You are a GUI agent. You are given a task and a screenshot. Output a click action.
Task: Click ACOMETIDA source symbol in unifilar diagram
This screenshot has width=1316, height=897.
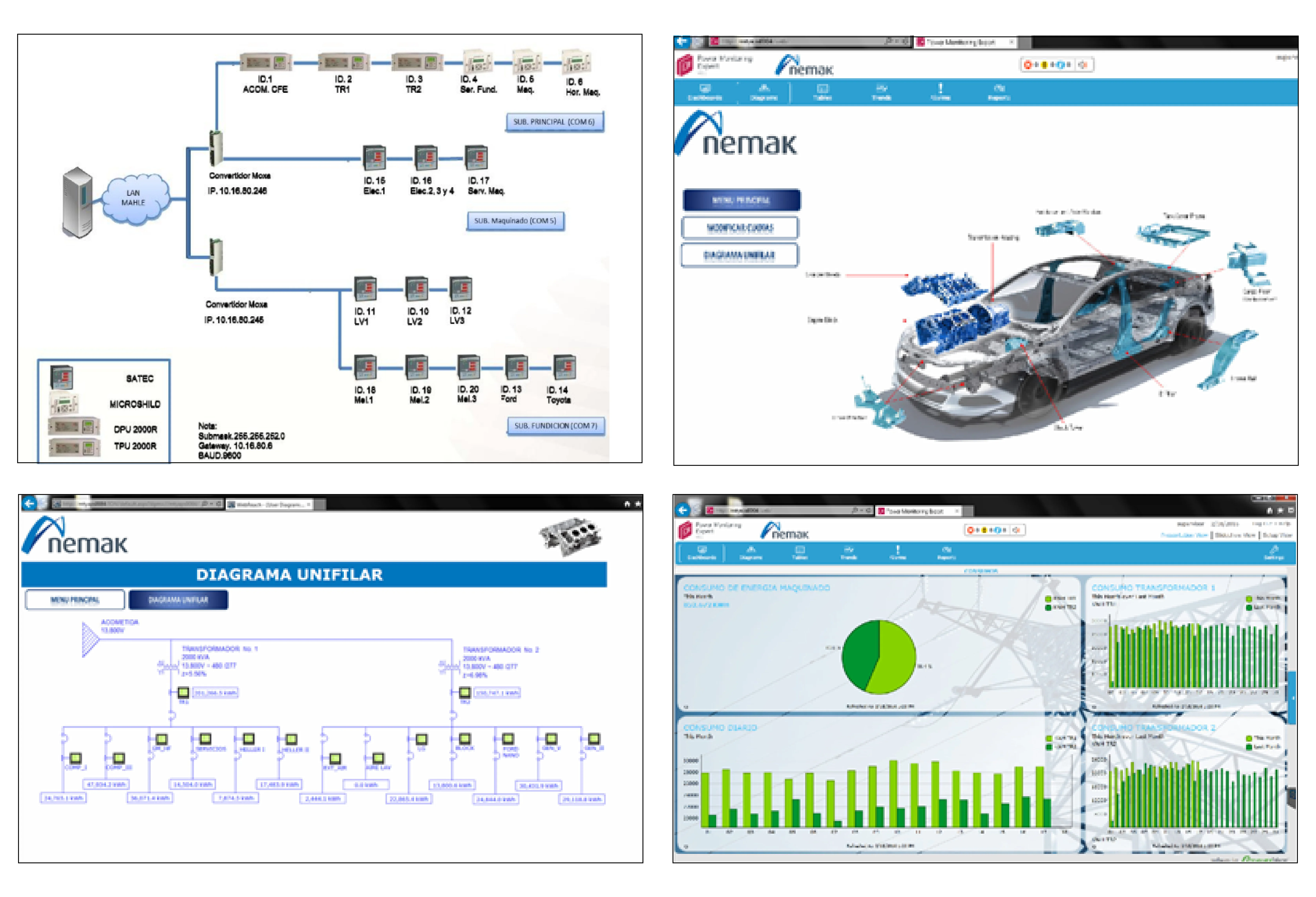point(91,640)
